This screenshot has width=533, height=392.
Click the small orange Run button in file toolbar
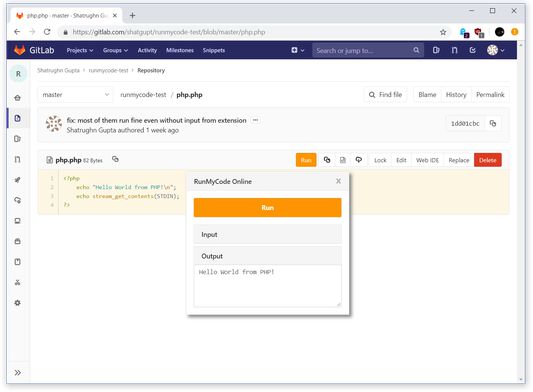click(306, 160)
